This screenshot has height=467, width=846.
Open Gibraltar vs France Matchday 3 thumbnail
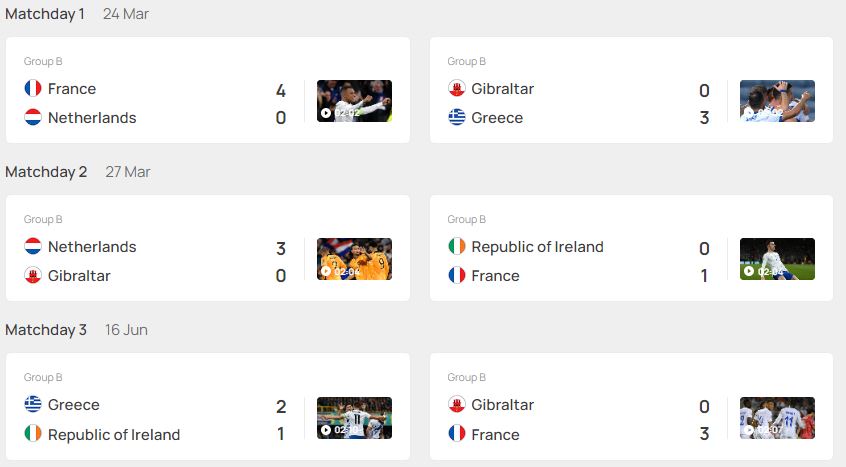click(x=777, y=418)
